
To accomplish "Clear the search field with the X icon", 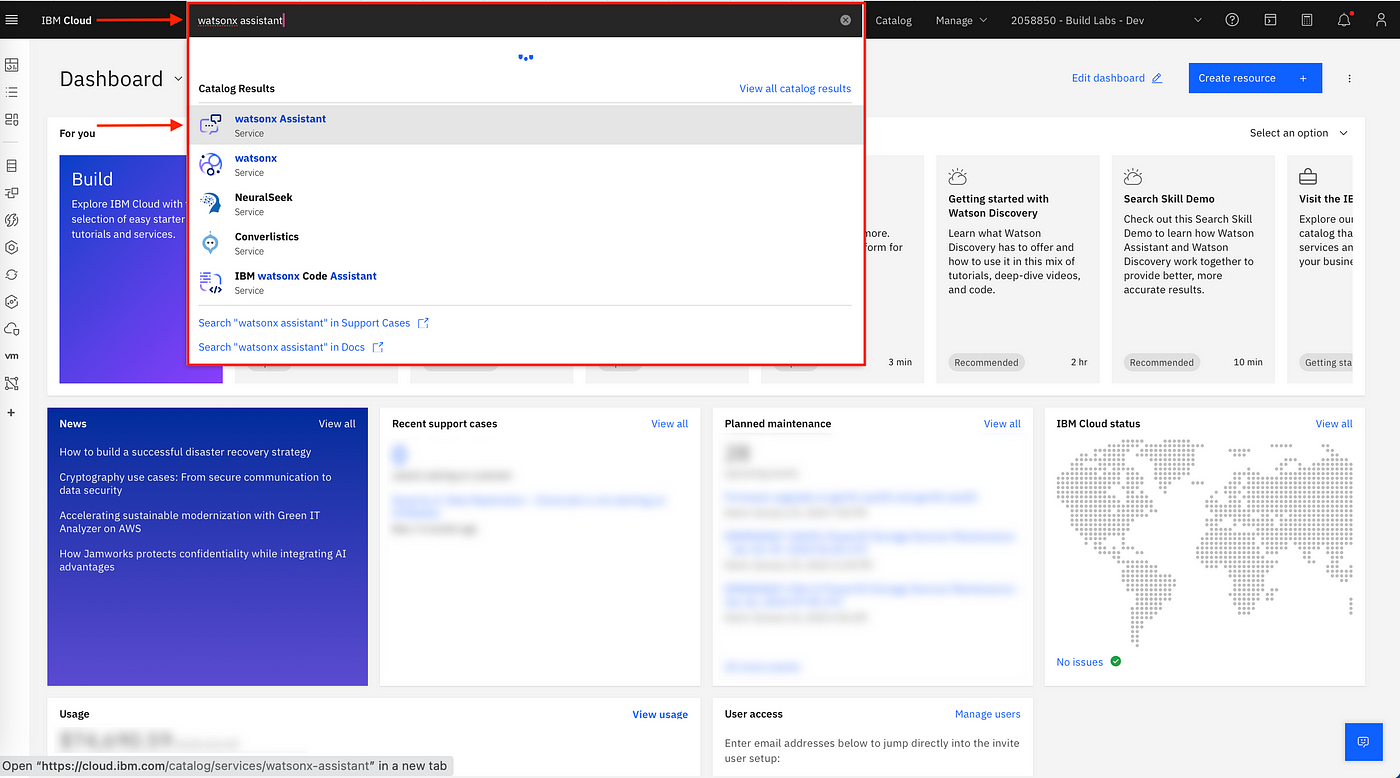I will pos(845,20).
